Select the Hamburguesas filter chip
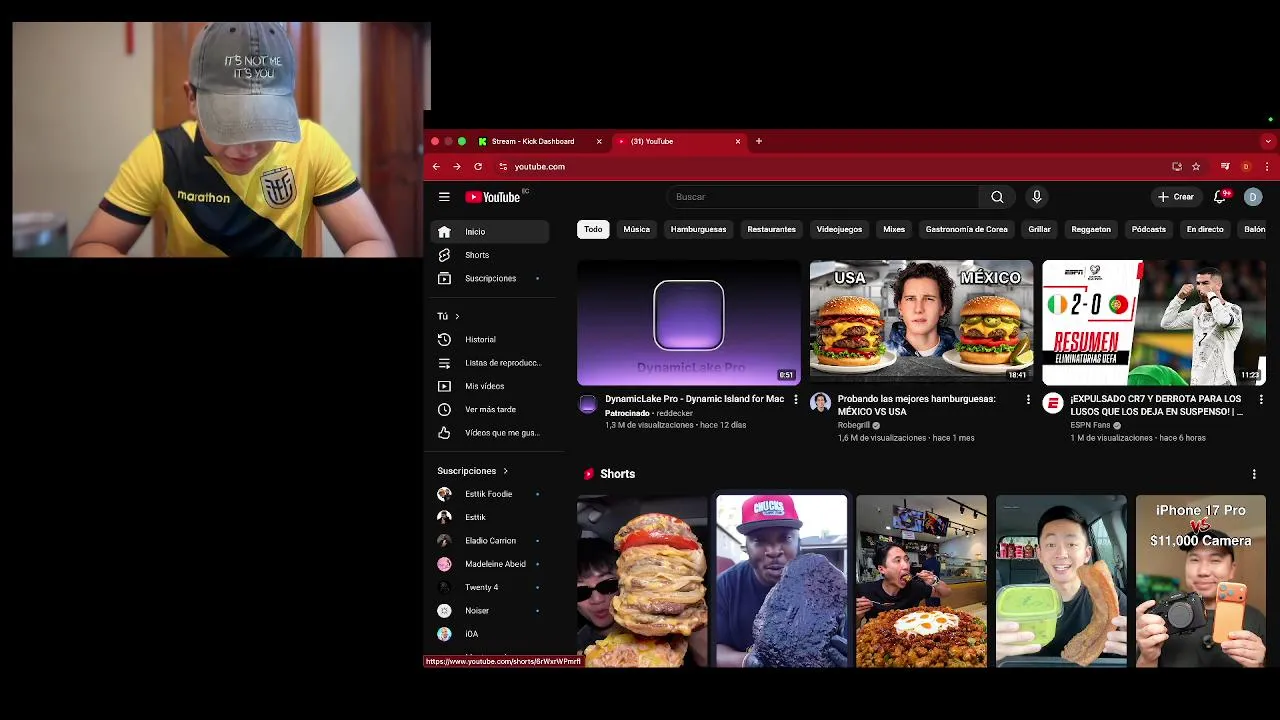 tap(698, 229)
